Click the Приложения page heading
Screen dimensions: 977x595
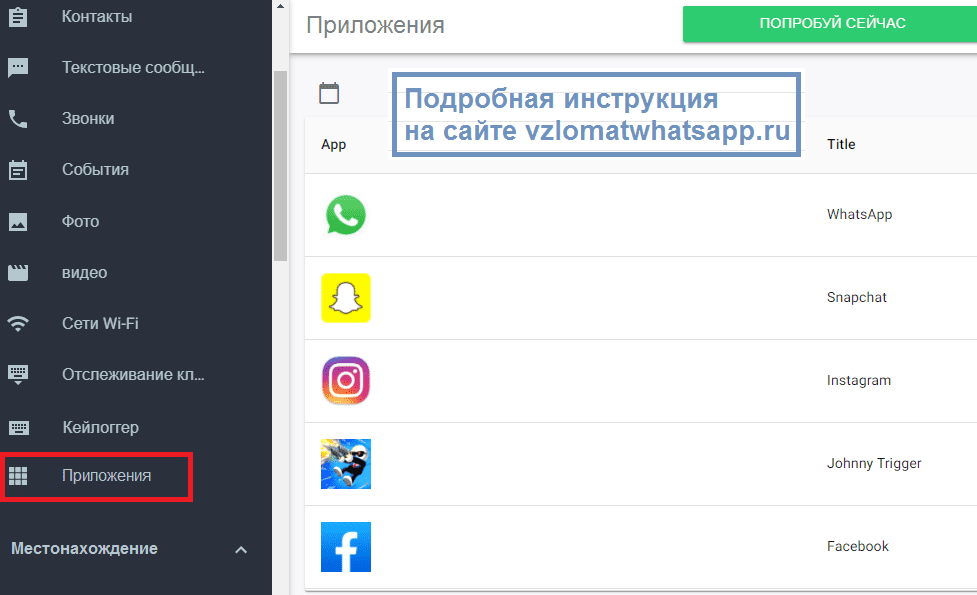pyautogui.click(x=375, y=26)
